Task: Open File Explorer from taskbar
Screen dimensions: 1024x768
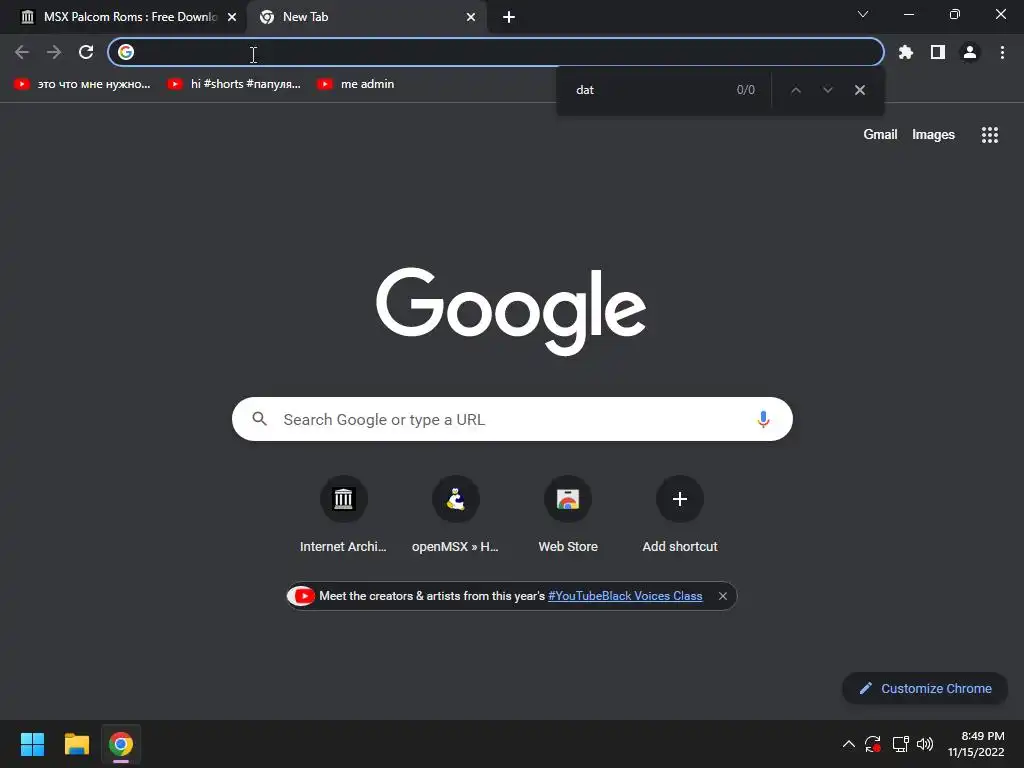Action: click(x=76, y=744)
